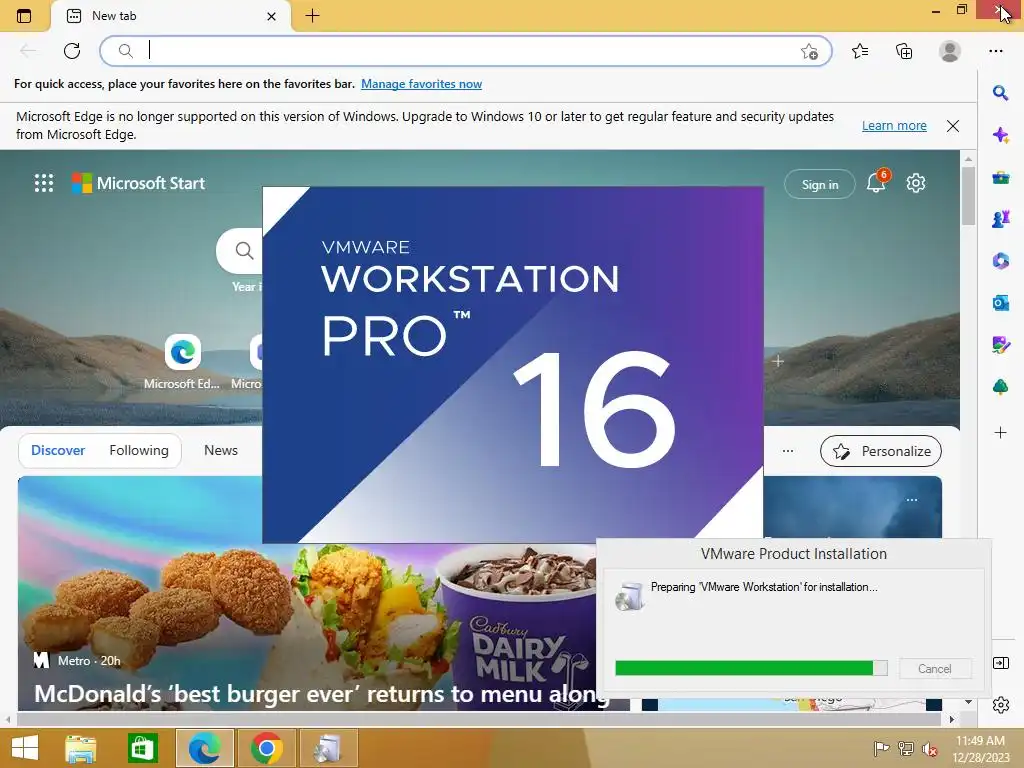Select the Discover feed tab
Viewport: 1024px width, 768px height.
[58, 451]
